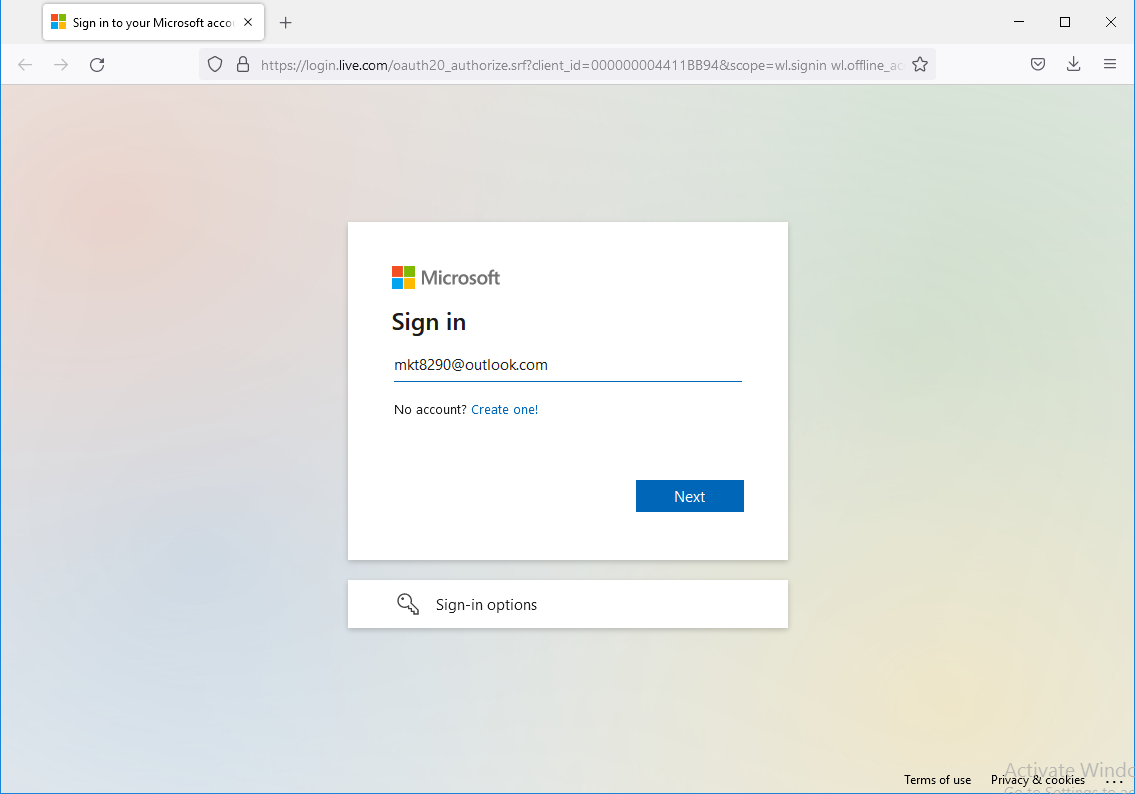Click the key icon in Sign-in options

(408, 604)
